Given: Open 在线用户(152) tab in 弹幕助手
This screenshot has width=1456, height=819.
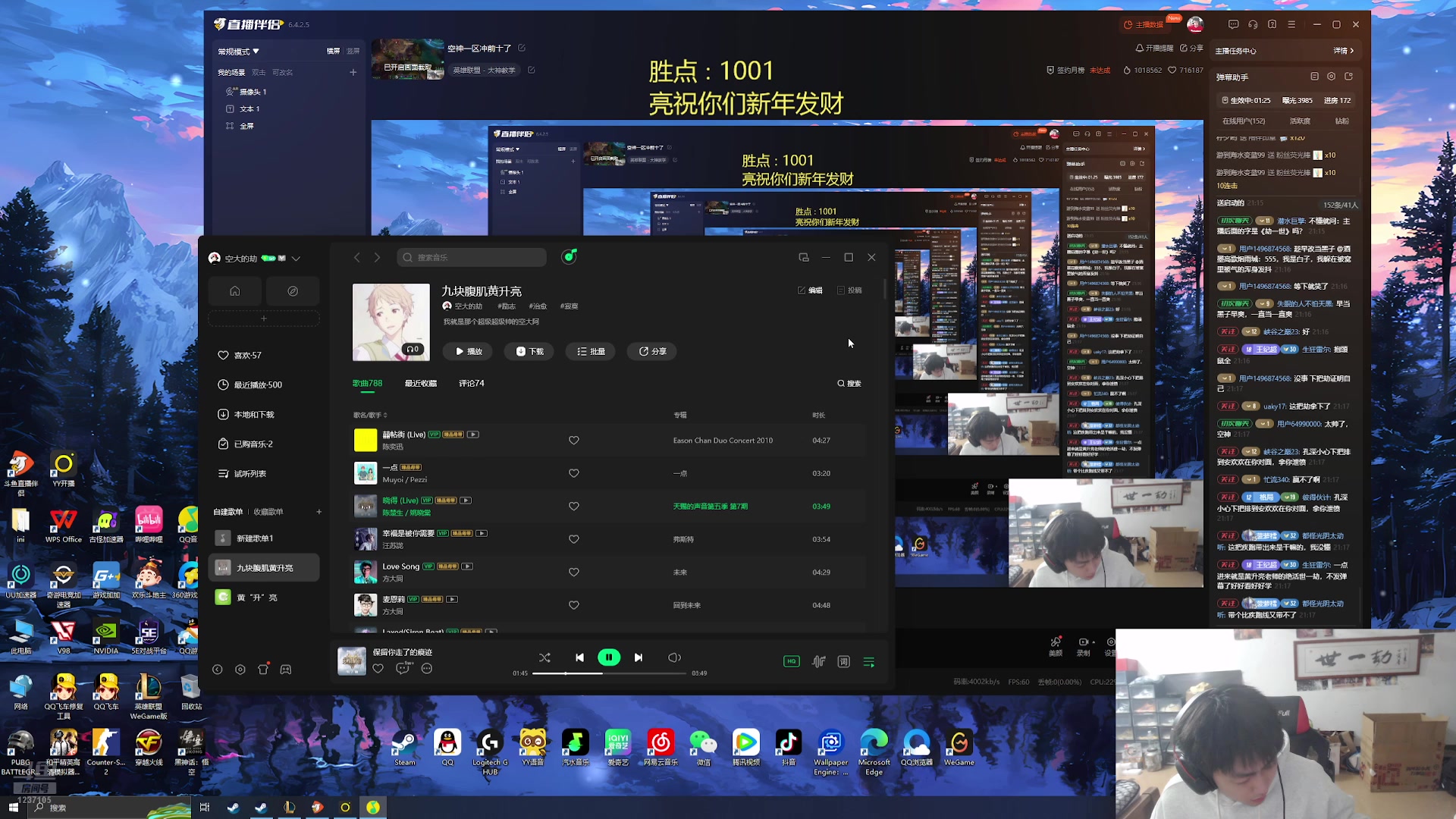Looking at the screenshot, I should coord(1244,121).
